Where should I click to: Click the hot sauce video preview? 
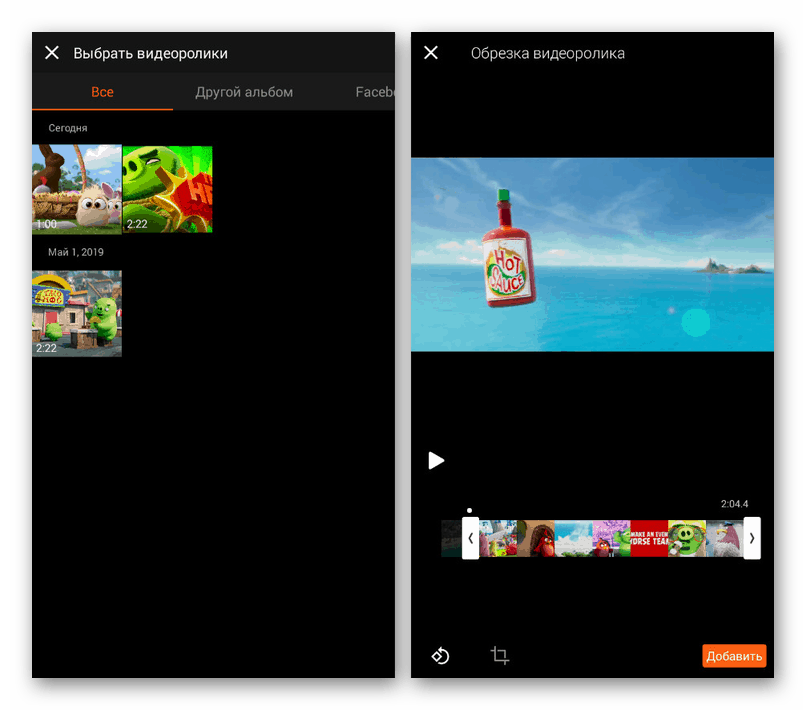pos(592,254)
